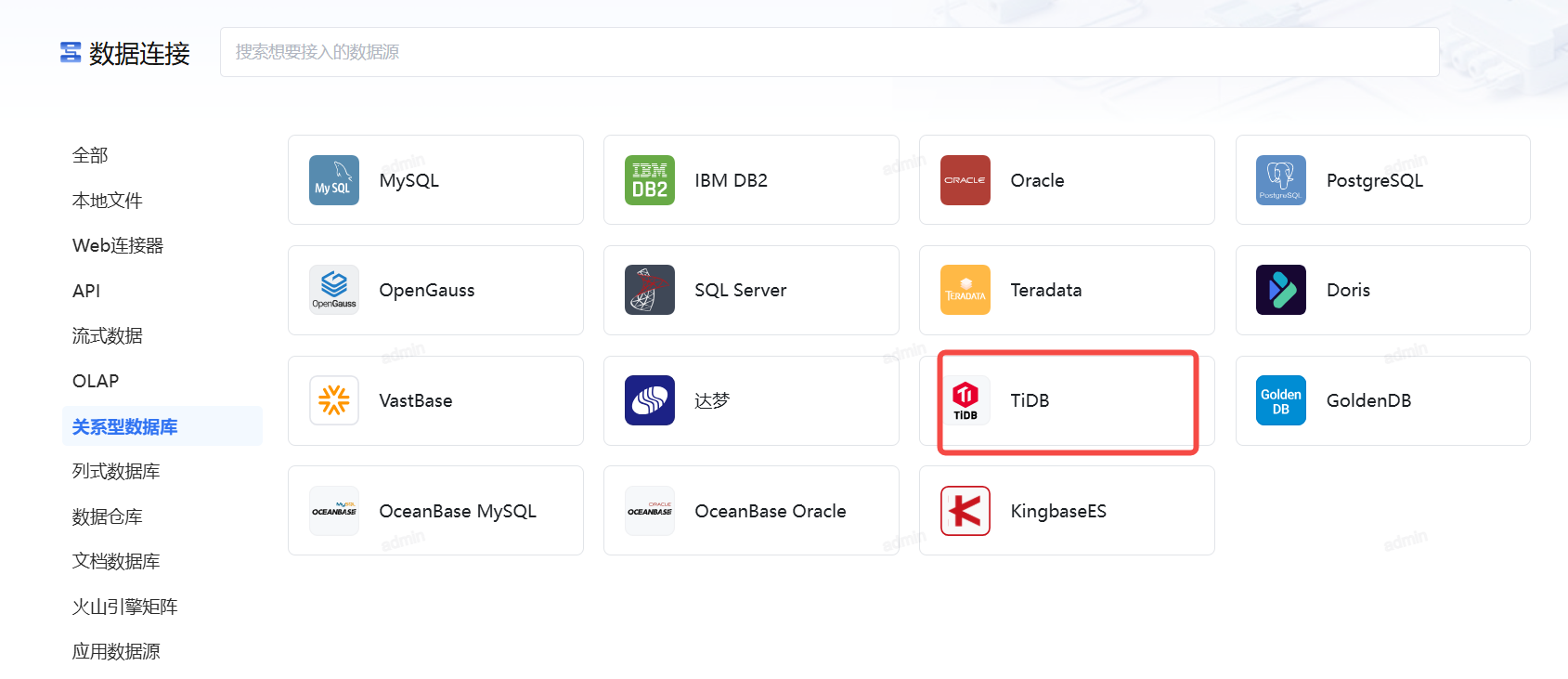The image size is (1568, 679).
Task: Click the 达梦 database logo icon
Action: coord(650,400)
